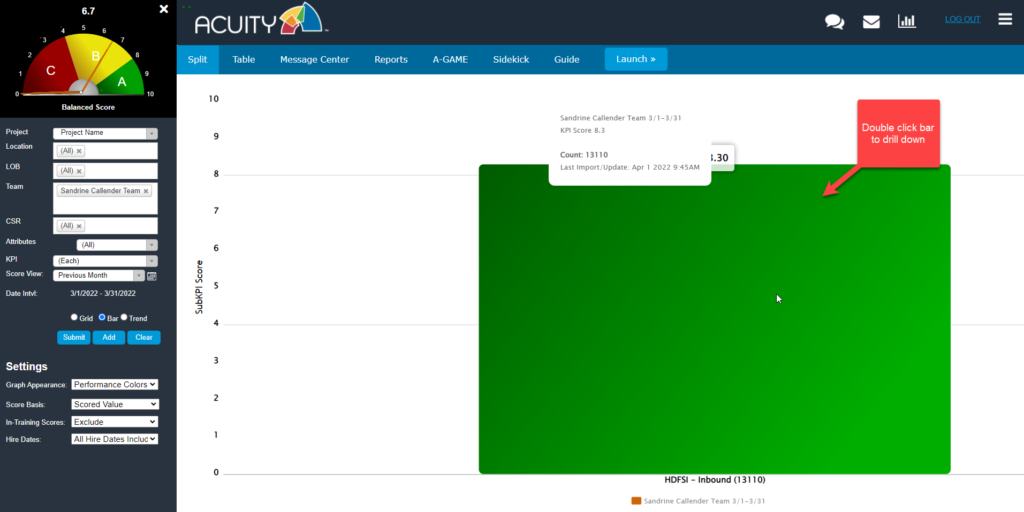Viewport: 1024px width, 512px height.
Task: Remove the (All) tag from Location
Action: pyautogui.click(x=80, y=151)
